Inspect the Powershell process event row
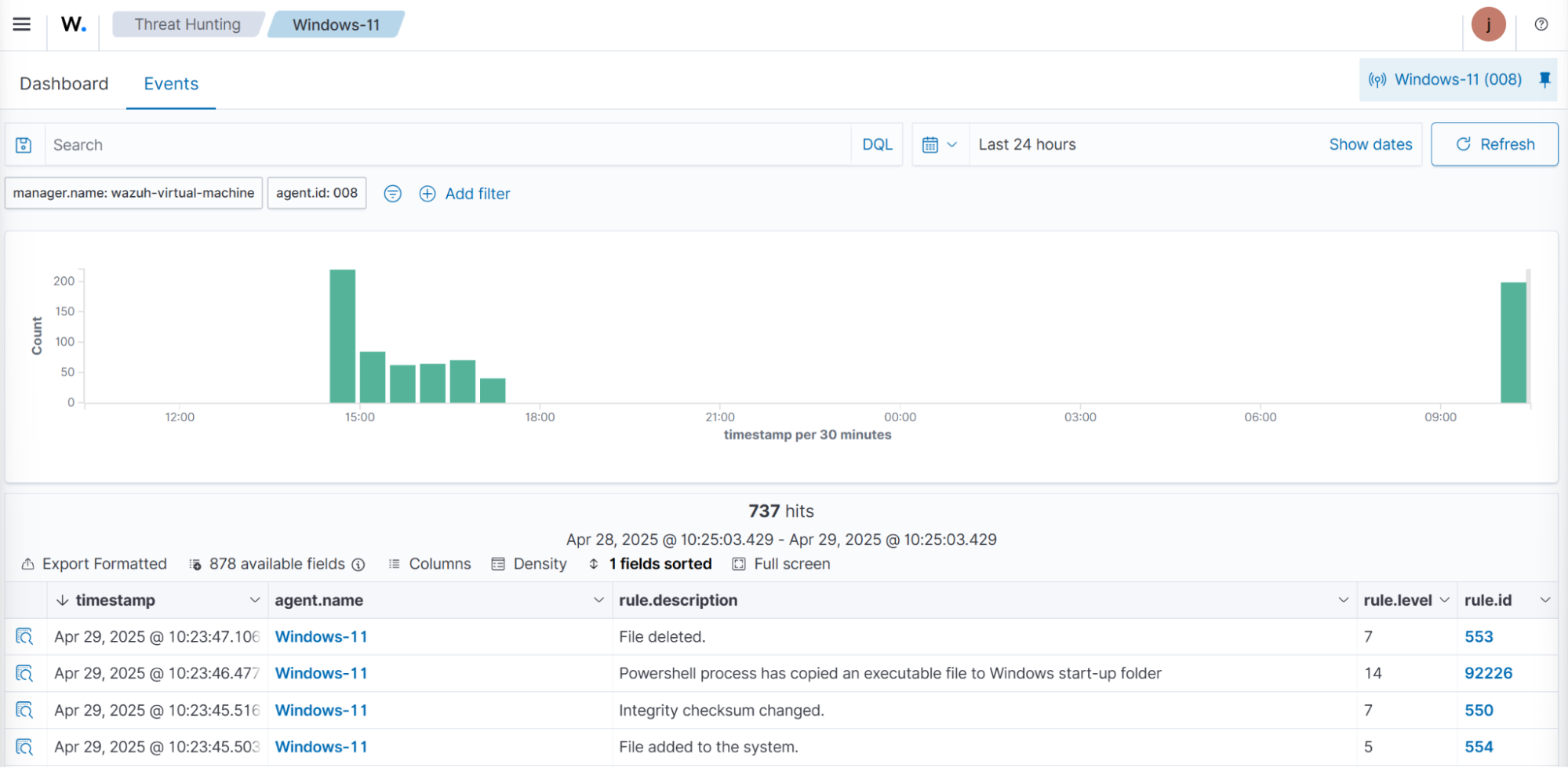Viewport: 1568px width, 768px height. click(x=24, y=673)
